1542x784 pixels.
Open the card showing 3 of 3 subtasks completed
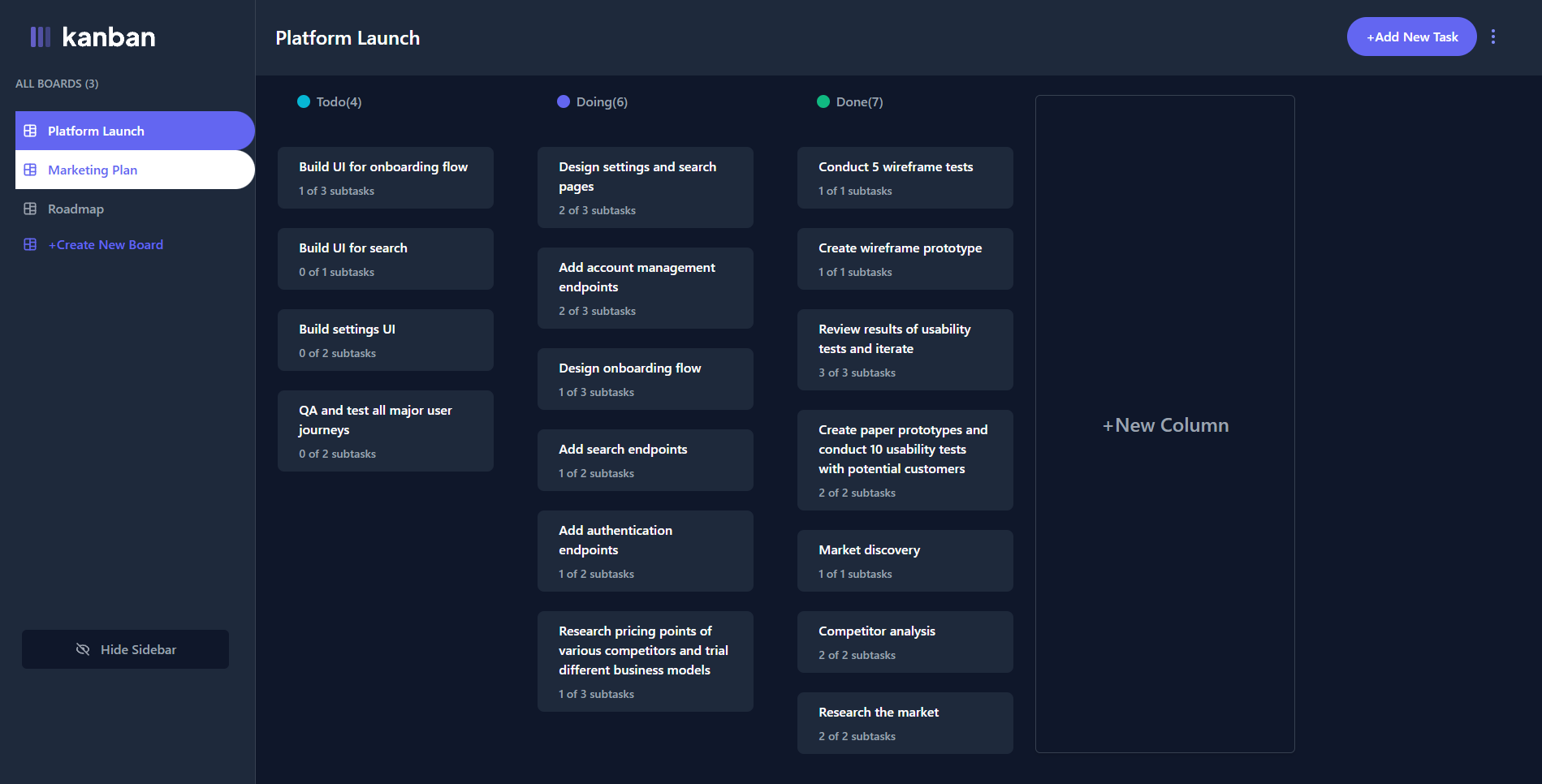pos(905,349)
